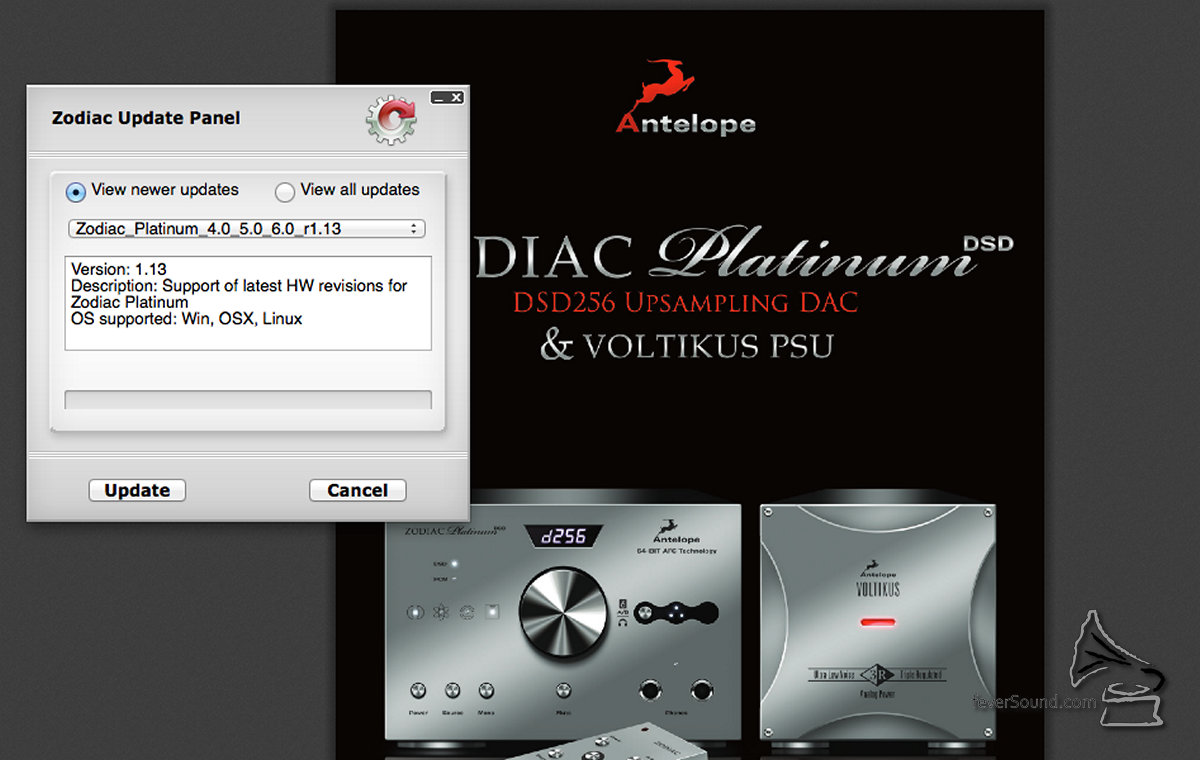The height and width of the screenshot is (760, 1200).
Task: Click the d256 display on the DAC image
Action: click(565, 535)
